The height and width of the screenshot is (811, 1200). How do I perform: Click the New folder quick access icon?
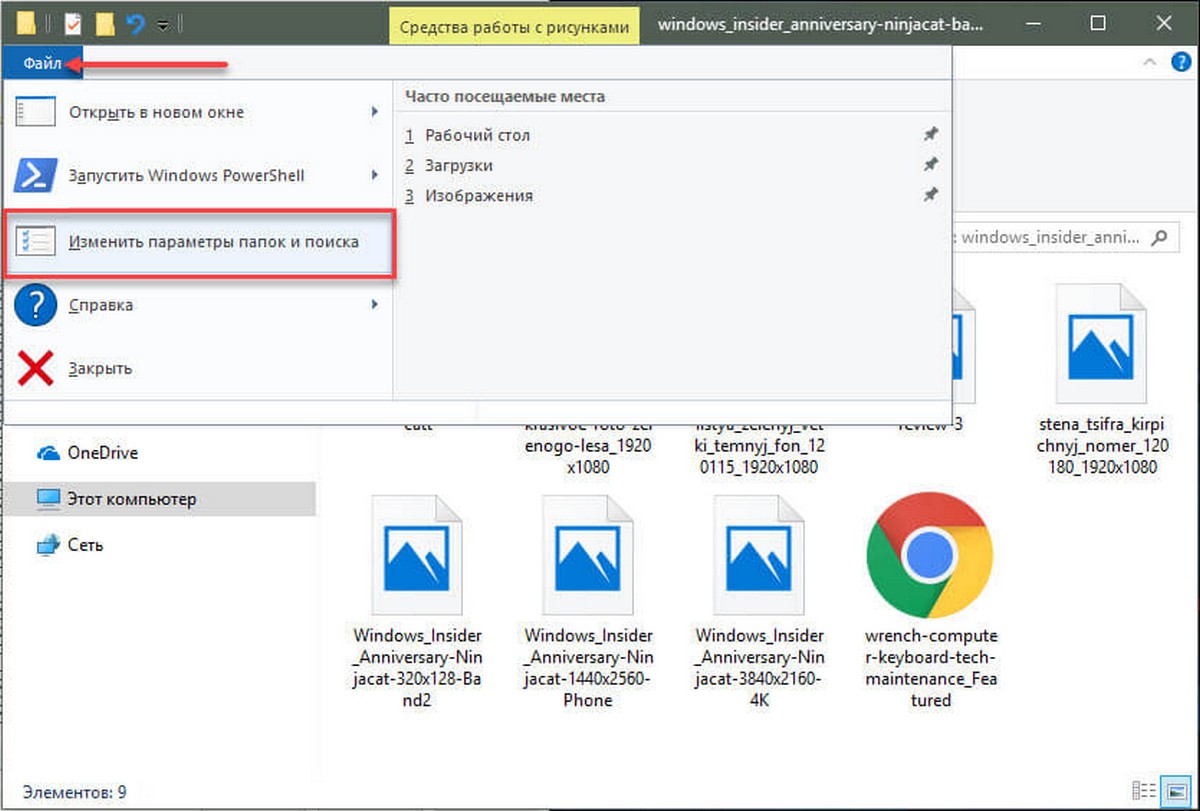pos(104,23)
